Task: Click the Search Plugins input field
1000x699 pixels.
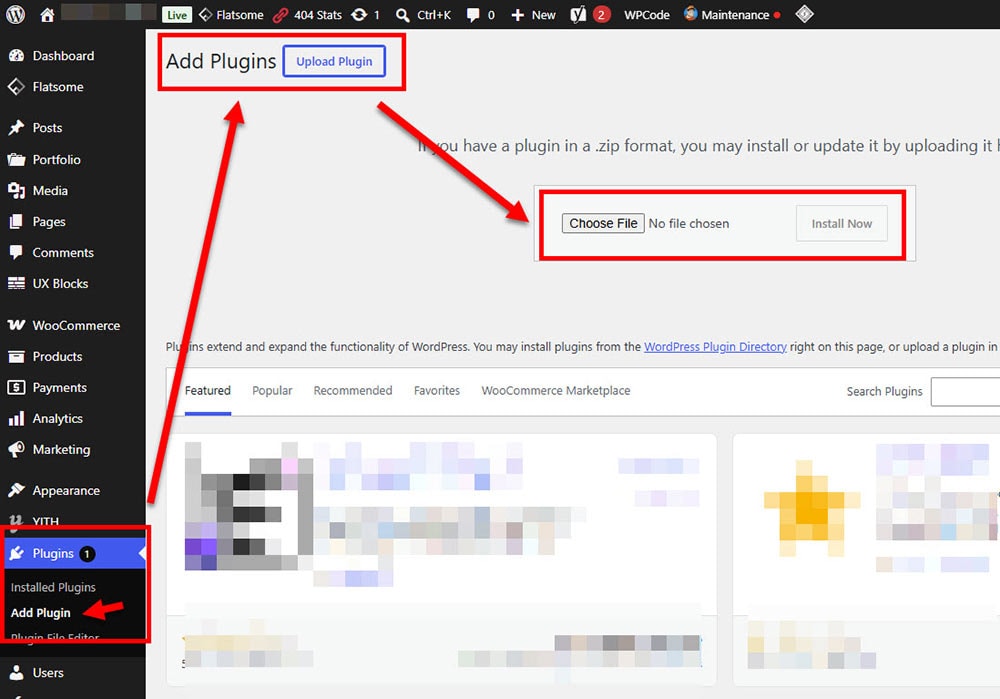Action: point(965,392)
